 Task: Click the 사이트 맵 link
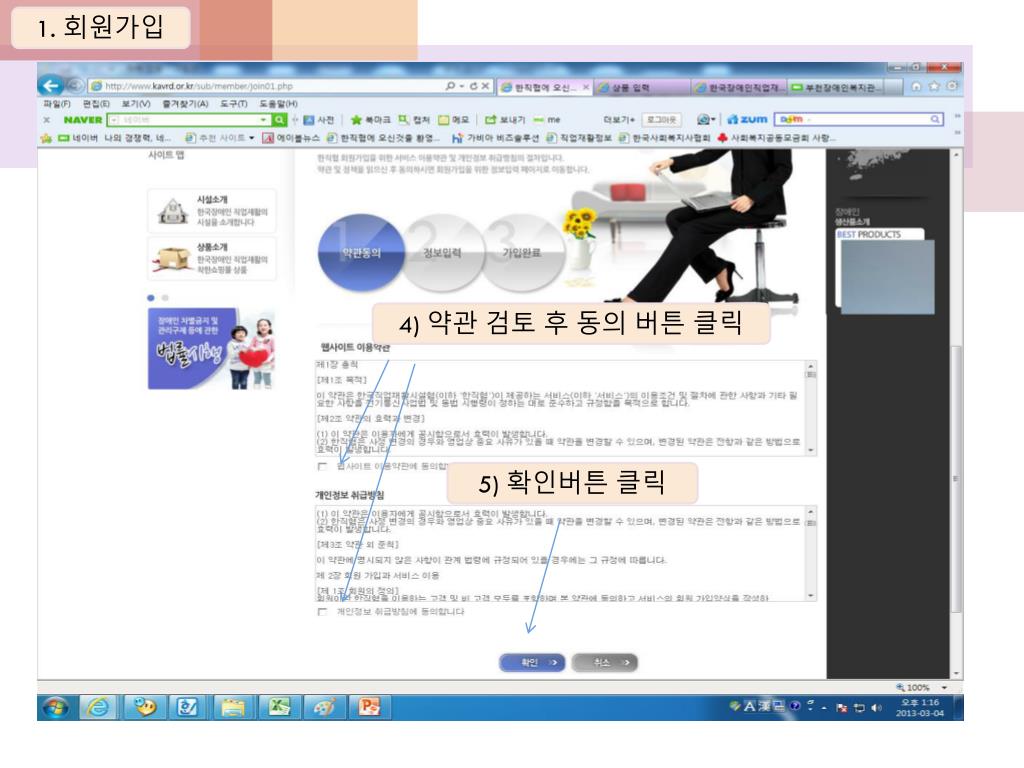pos(166,155)
